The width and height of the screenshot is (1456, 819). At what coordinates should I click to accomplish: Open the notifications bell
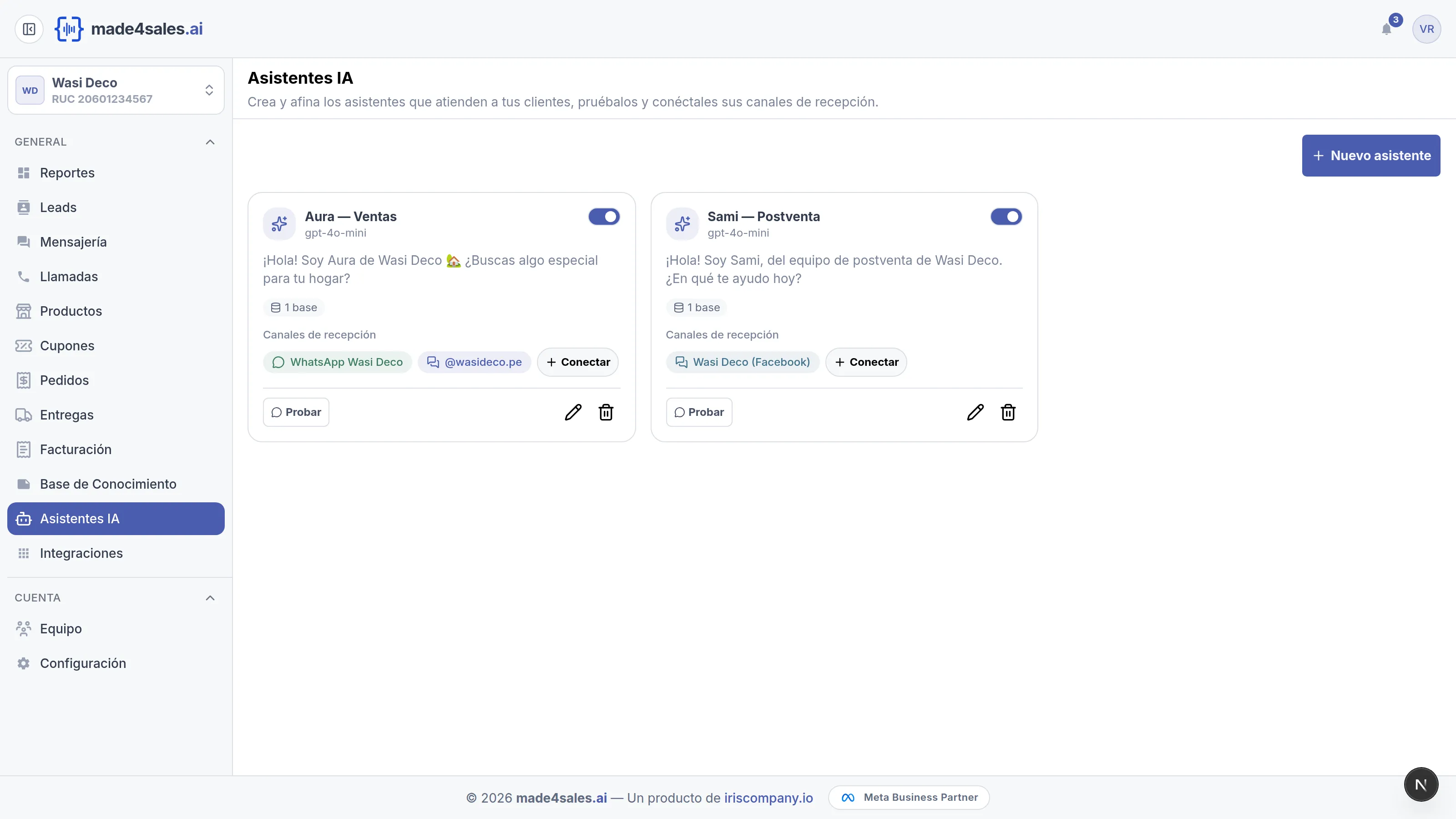[x=1386, y=29]
